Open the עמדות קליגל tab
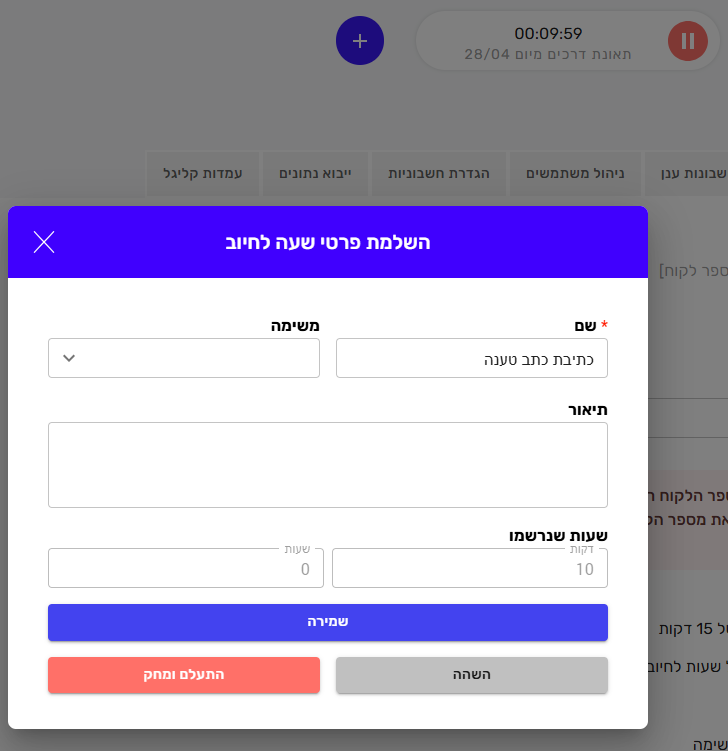This screenshot has height=751, width=728. pos(203,173)
